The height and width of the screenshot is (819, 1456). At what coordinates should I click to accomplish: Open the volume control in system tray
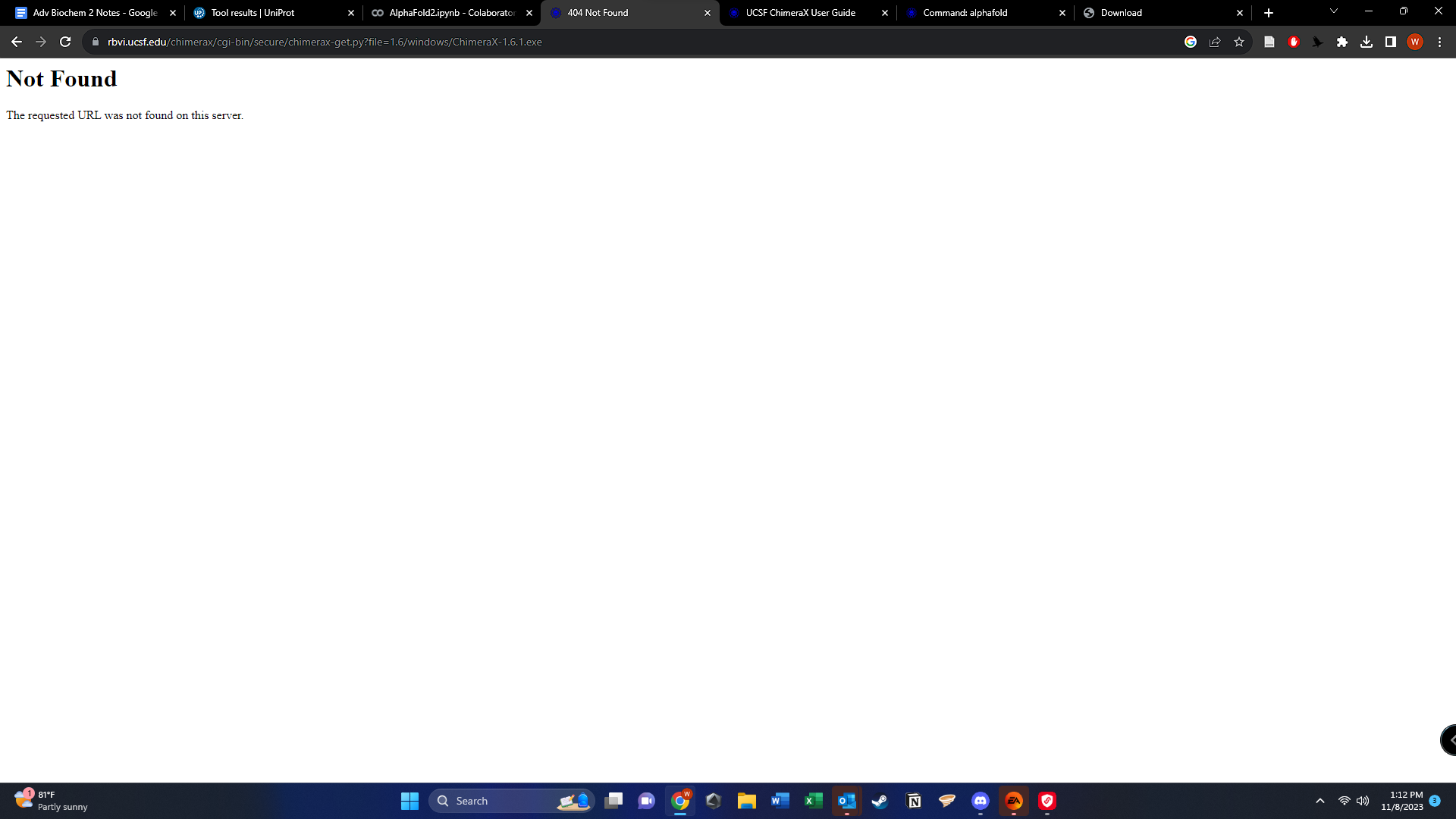1363,801
